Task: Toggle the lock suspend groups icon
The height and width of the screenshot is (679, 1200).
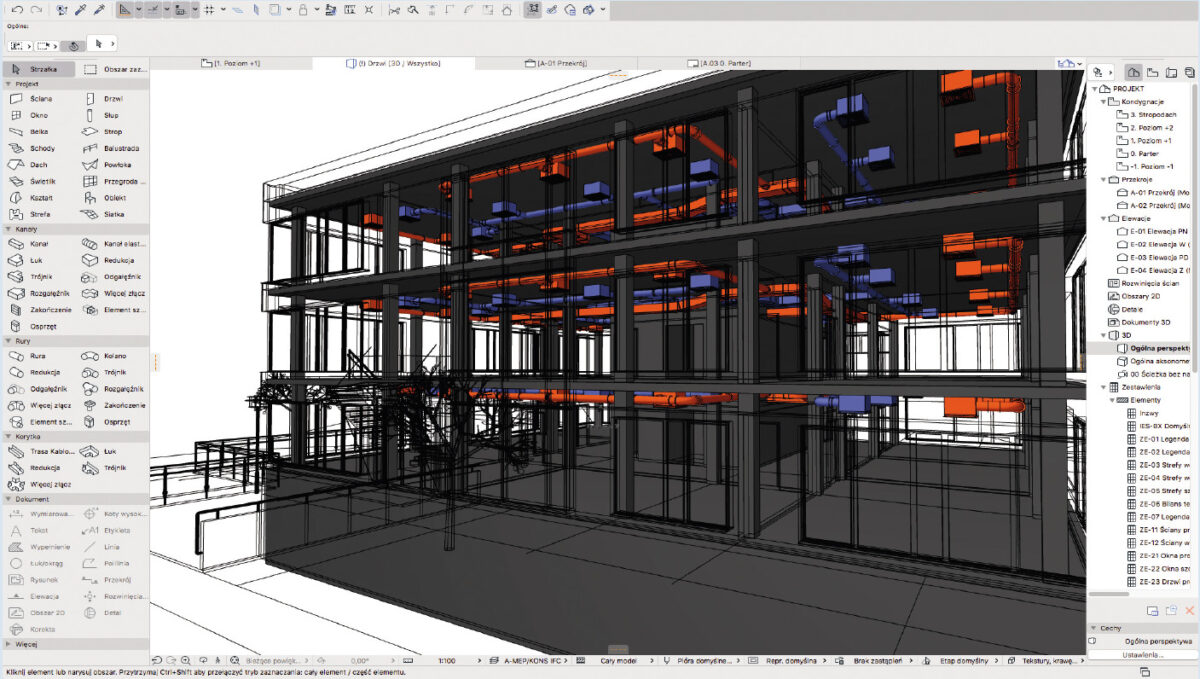Action: (303, 10)
